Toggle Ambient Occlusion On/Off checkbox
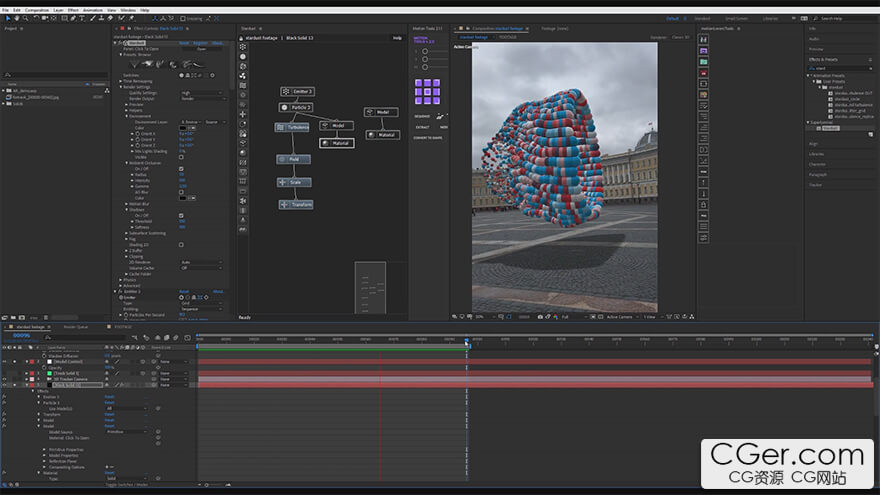880x495 pixels. tap(181, 169)
